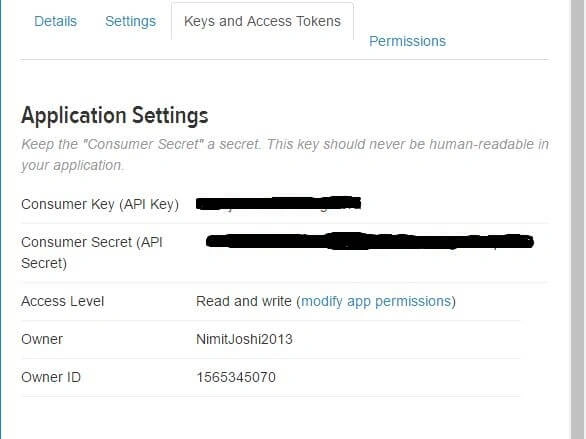The width and height of the screenshot is (586, 439).
Task: Open the Details tab
Action: tap(55, 21)
